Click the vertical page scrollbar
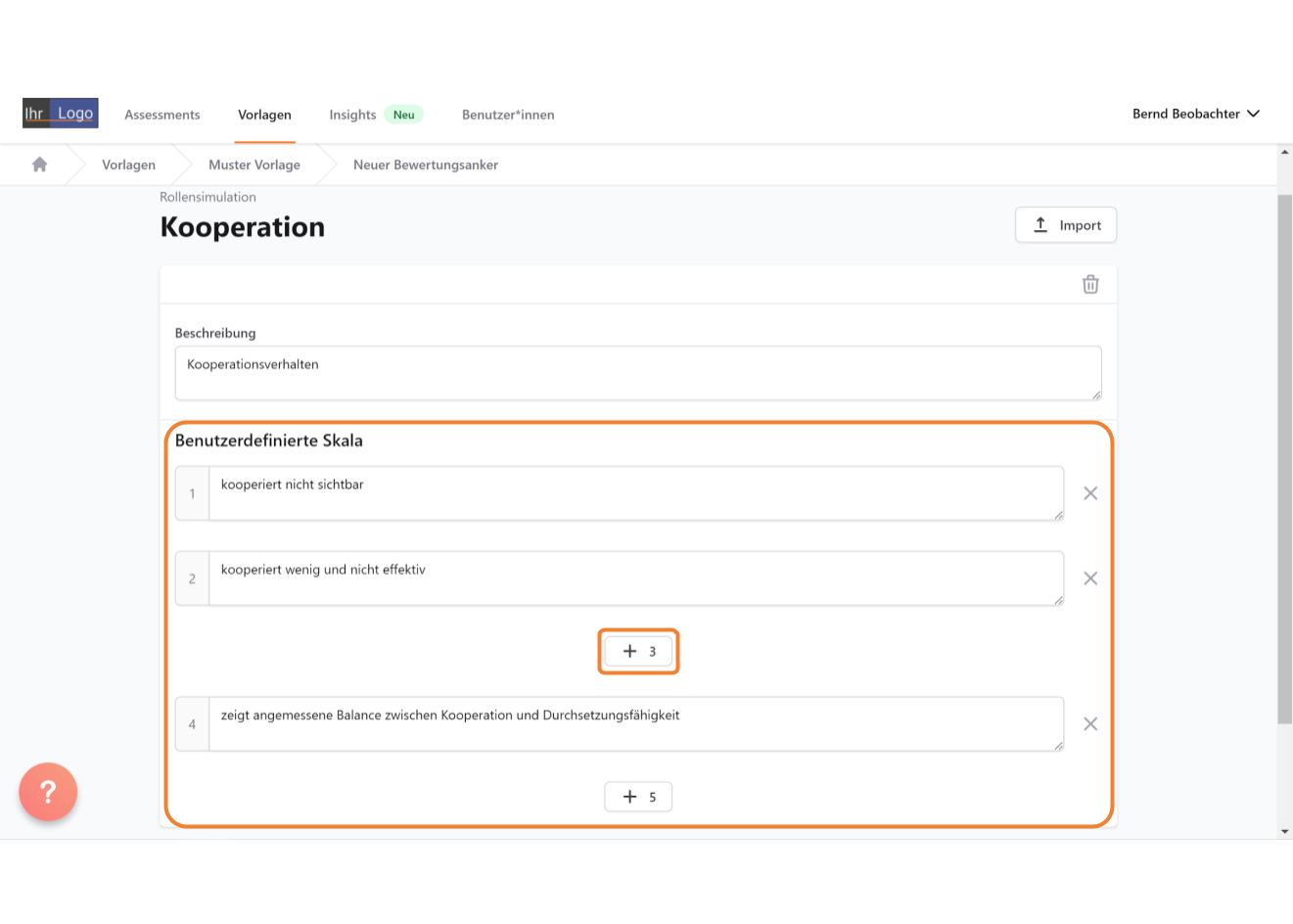 (x=1285, y=460)
